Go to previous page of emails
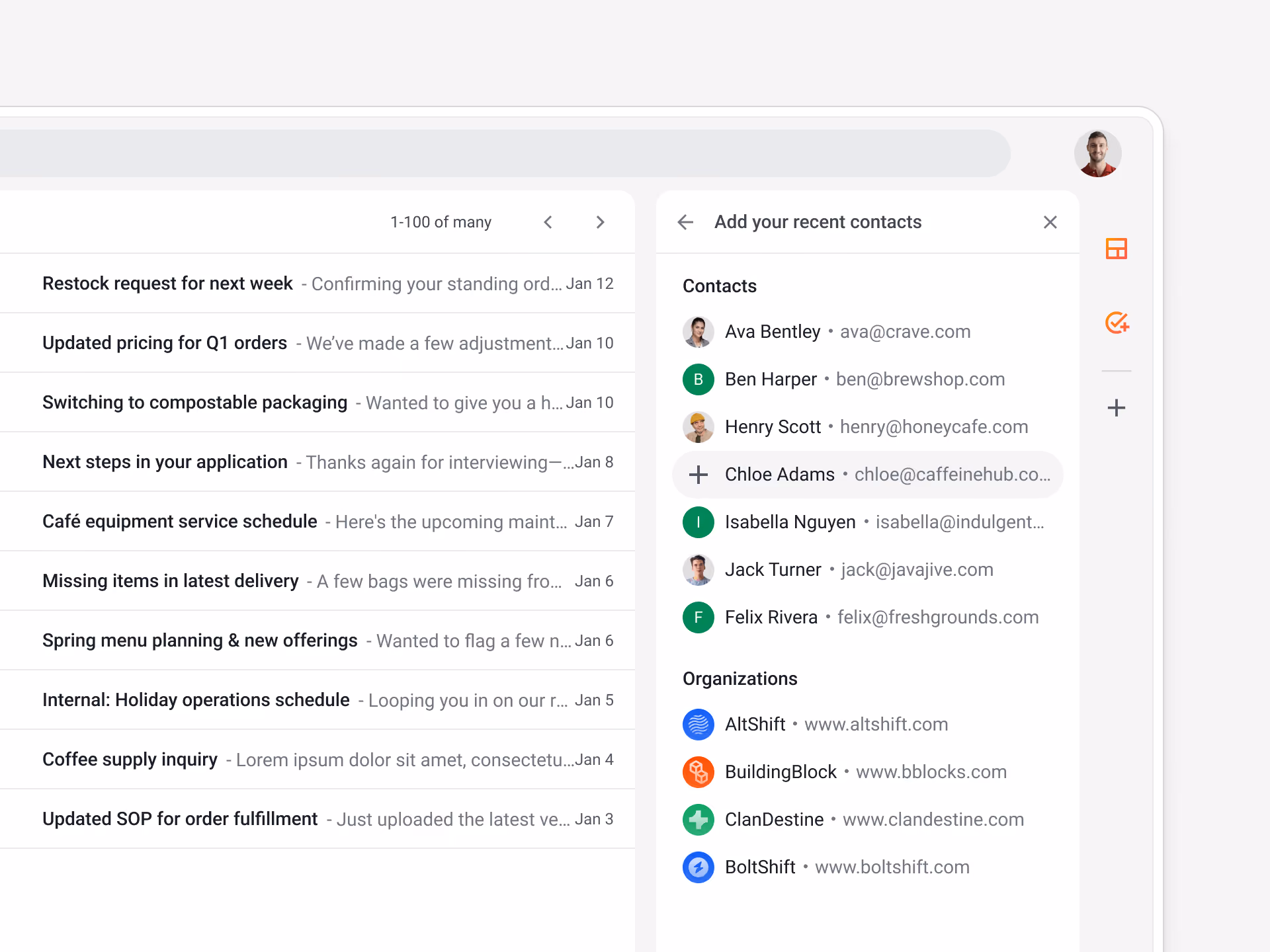 pos(548,222)
